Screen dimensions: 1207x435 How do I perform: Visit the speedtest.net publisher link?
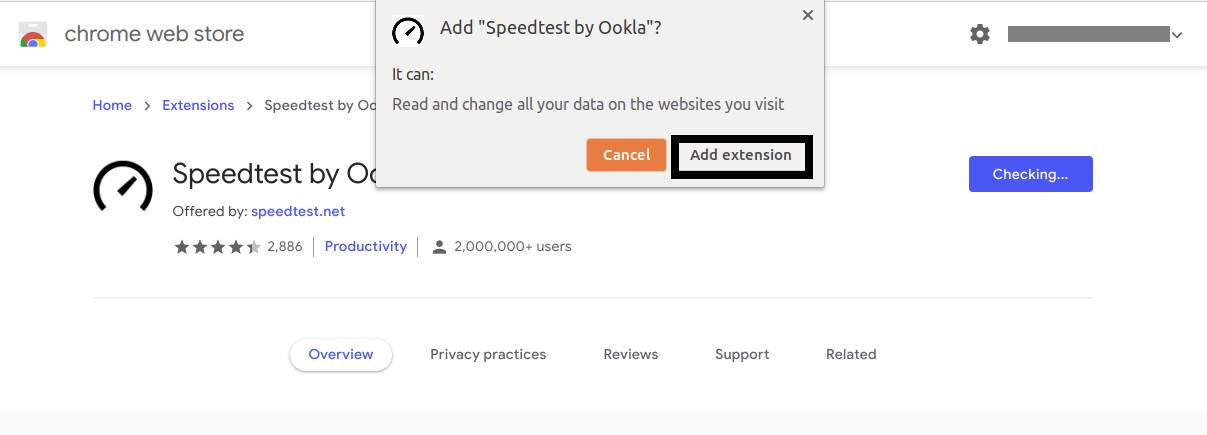(298, 212)
